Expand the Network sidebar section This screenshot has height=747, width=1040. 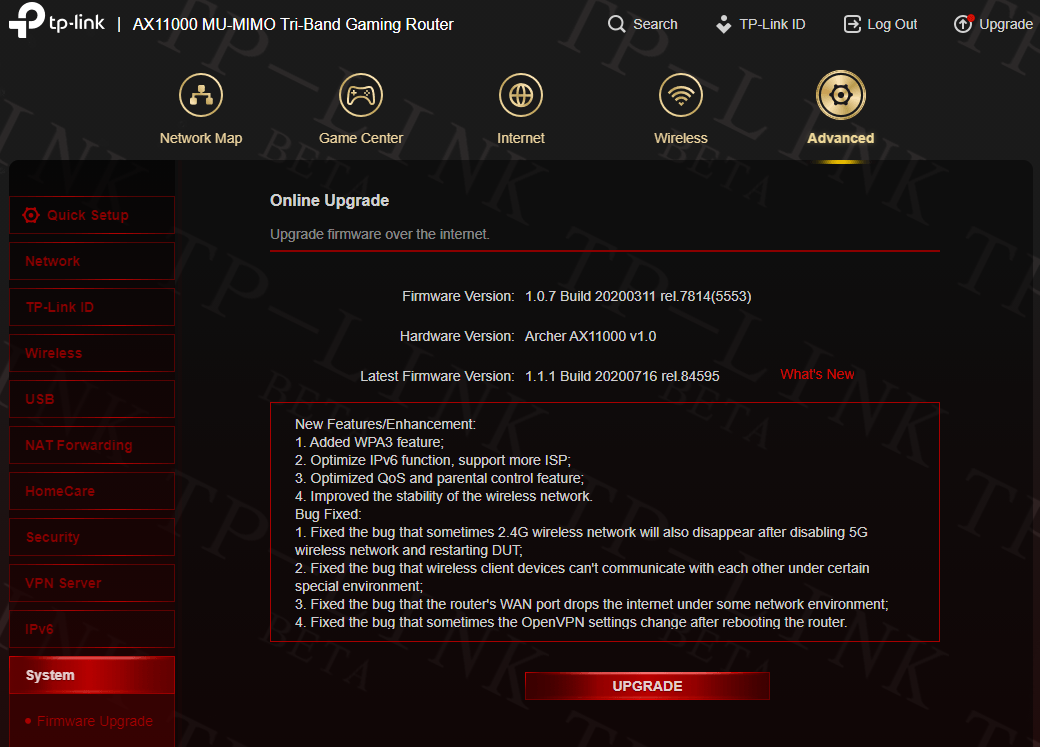92,261
